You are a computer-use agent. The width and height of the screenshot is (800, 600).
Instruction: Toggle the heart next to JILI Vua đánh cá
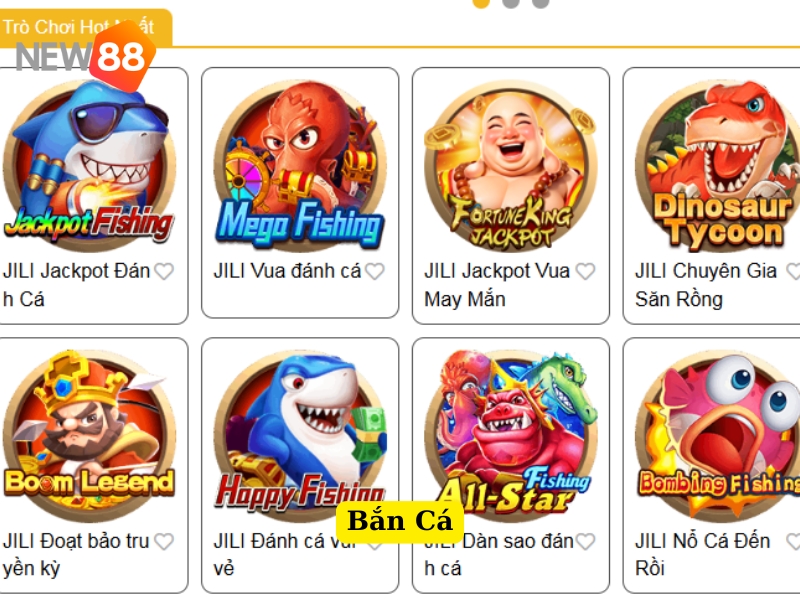point(374,271)
